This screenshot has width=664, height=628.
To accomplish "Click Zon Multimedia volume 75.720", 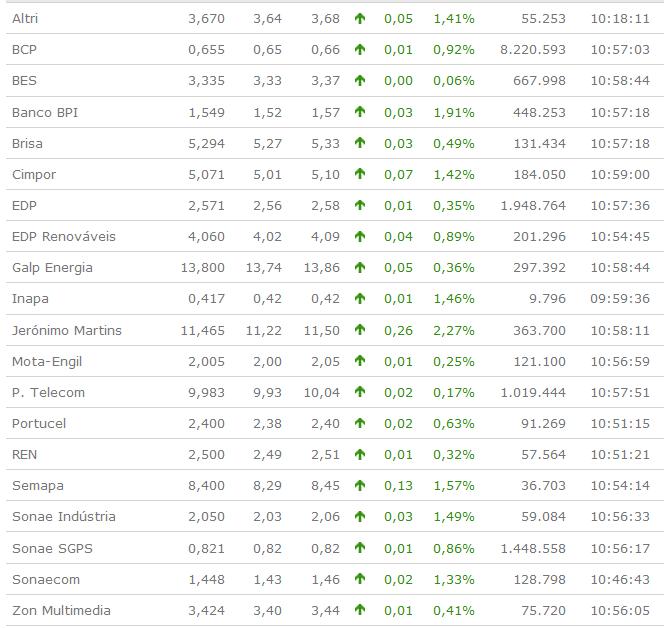I will tap(543, 611).
